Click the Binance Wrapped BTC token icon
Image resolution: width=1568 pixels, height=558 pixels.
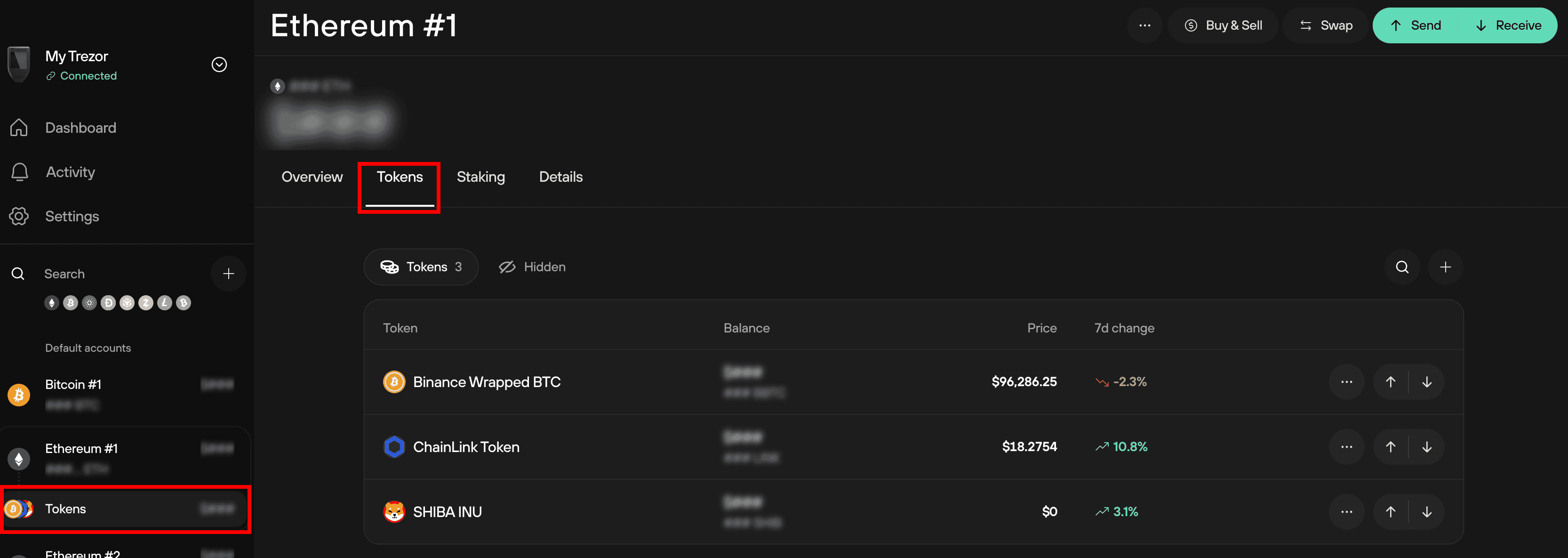pos(394,382)
